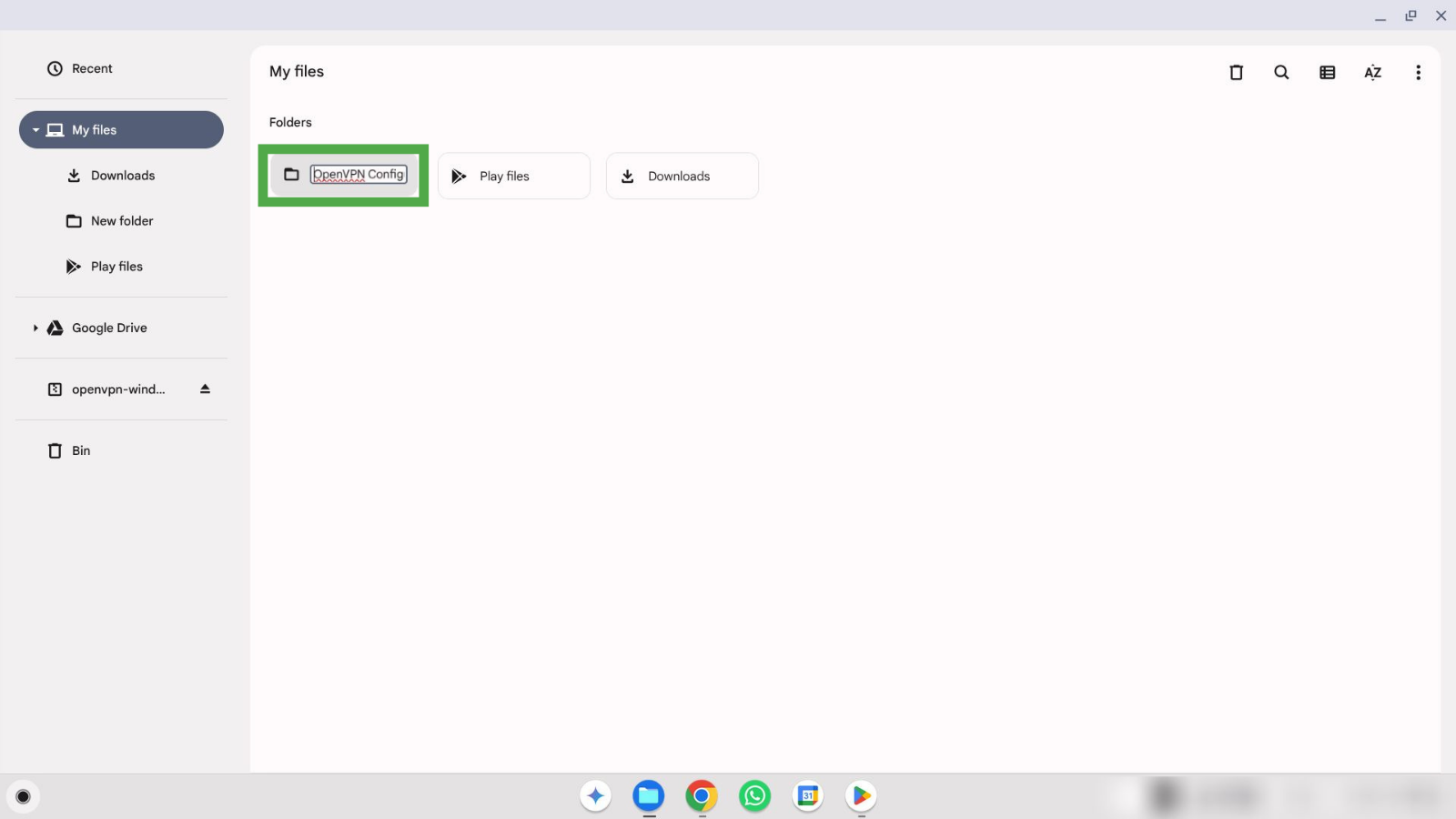This screenshot has width=1456, height=819.
Task: Click the Bin trash icon in sidebar
Action: pos(55,450)
